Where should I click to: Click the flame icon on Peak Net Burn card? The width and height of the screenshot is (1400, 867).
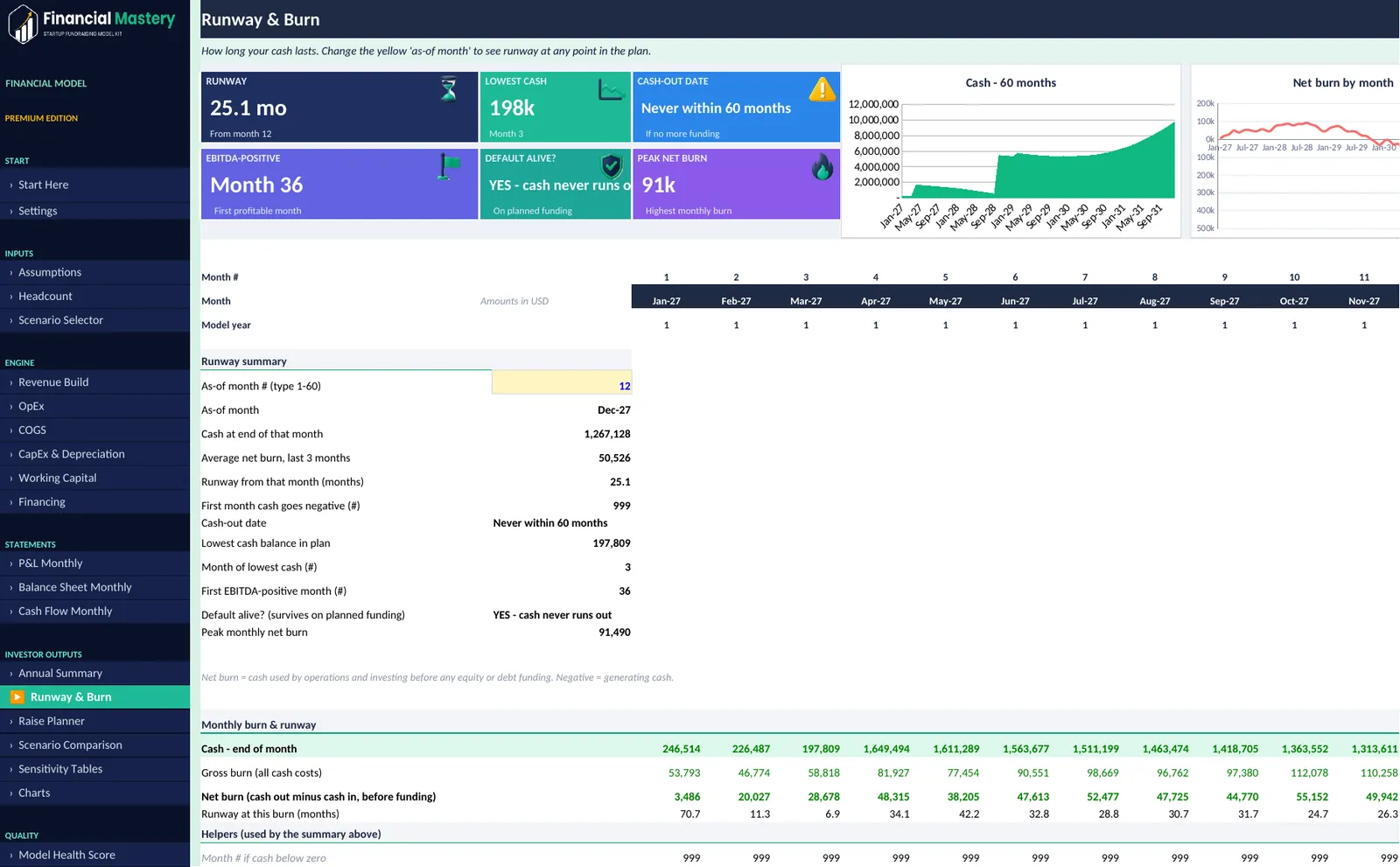coord(822,166)
